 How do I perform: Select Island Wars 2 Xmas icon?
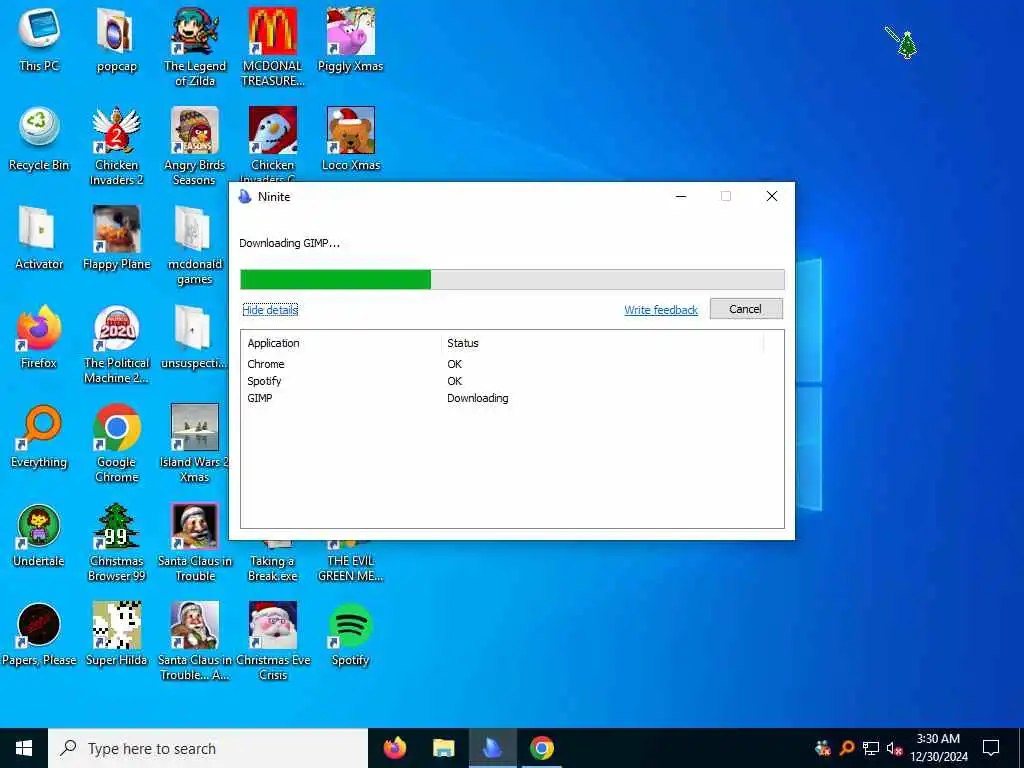point(195,443)
